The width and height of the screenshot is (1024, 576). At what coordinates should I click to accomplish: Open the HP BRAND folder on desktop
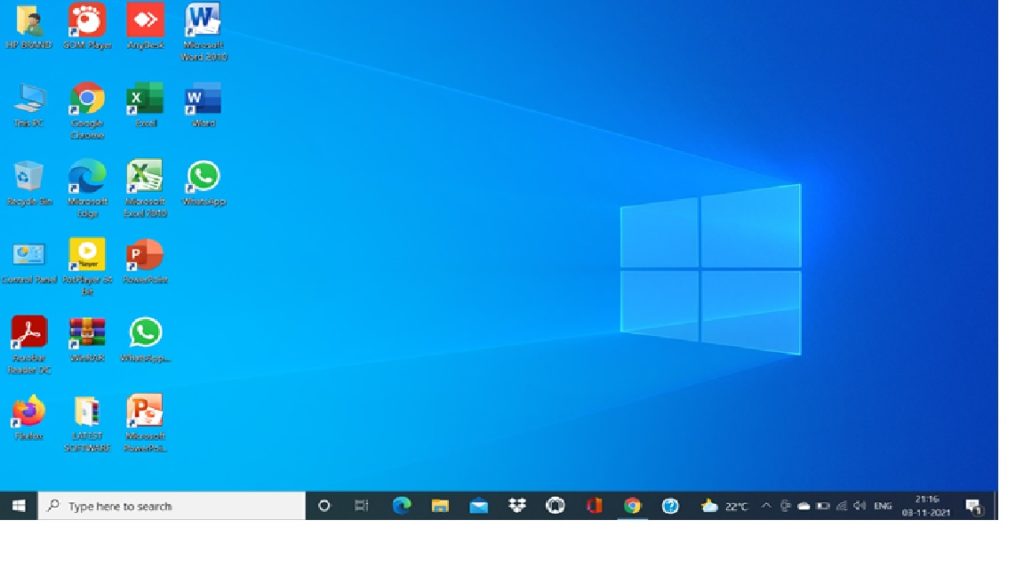click(29, 26)
